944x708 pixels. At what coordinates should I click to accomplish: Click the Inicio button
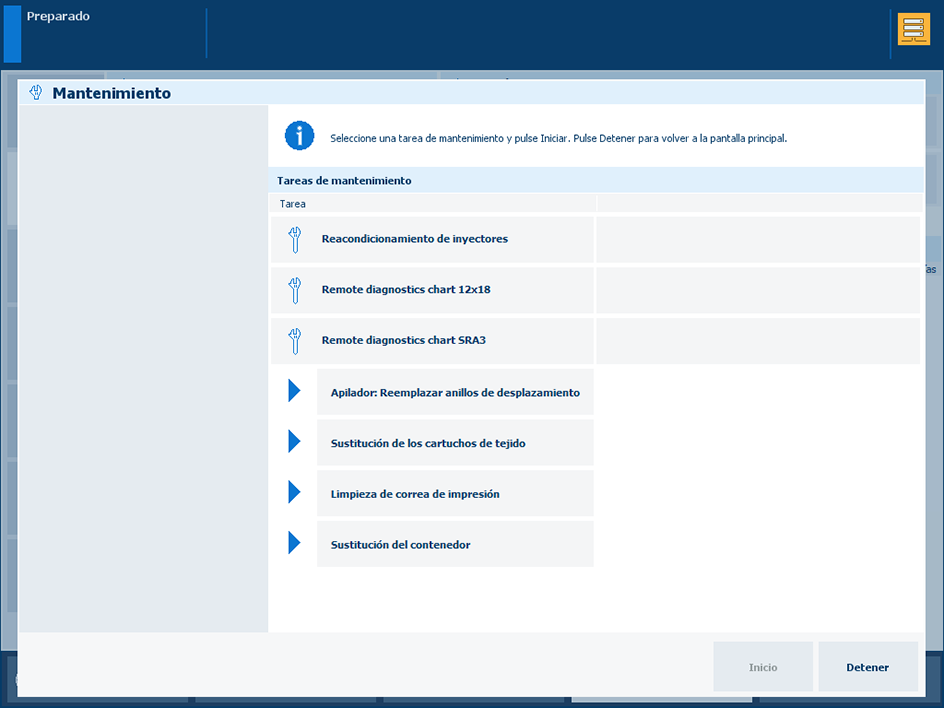(x=763, y=666)
